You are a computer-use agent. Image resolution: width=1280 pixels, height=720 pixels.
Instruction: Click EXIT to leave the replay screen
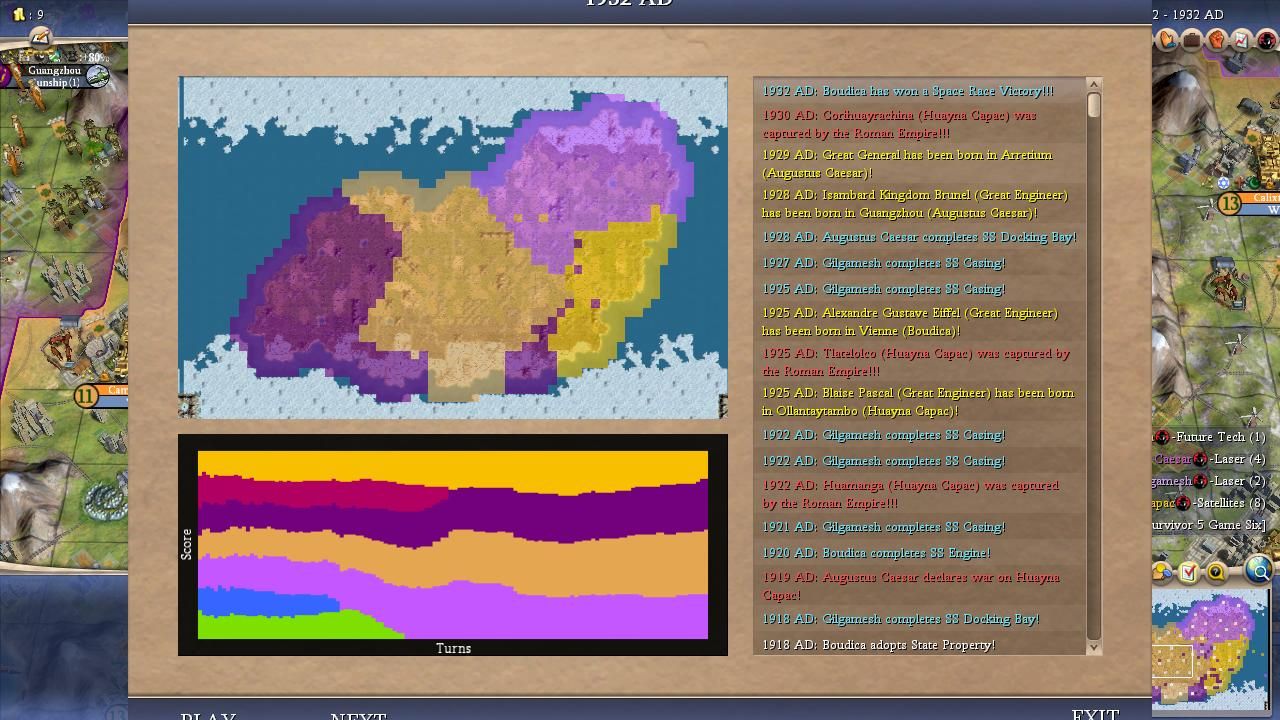pos(1095,714)
